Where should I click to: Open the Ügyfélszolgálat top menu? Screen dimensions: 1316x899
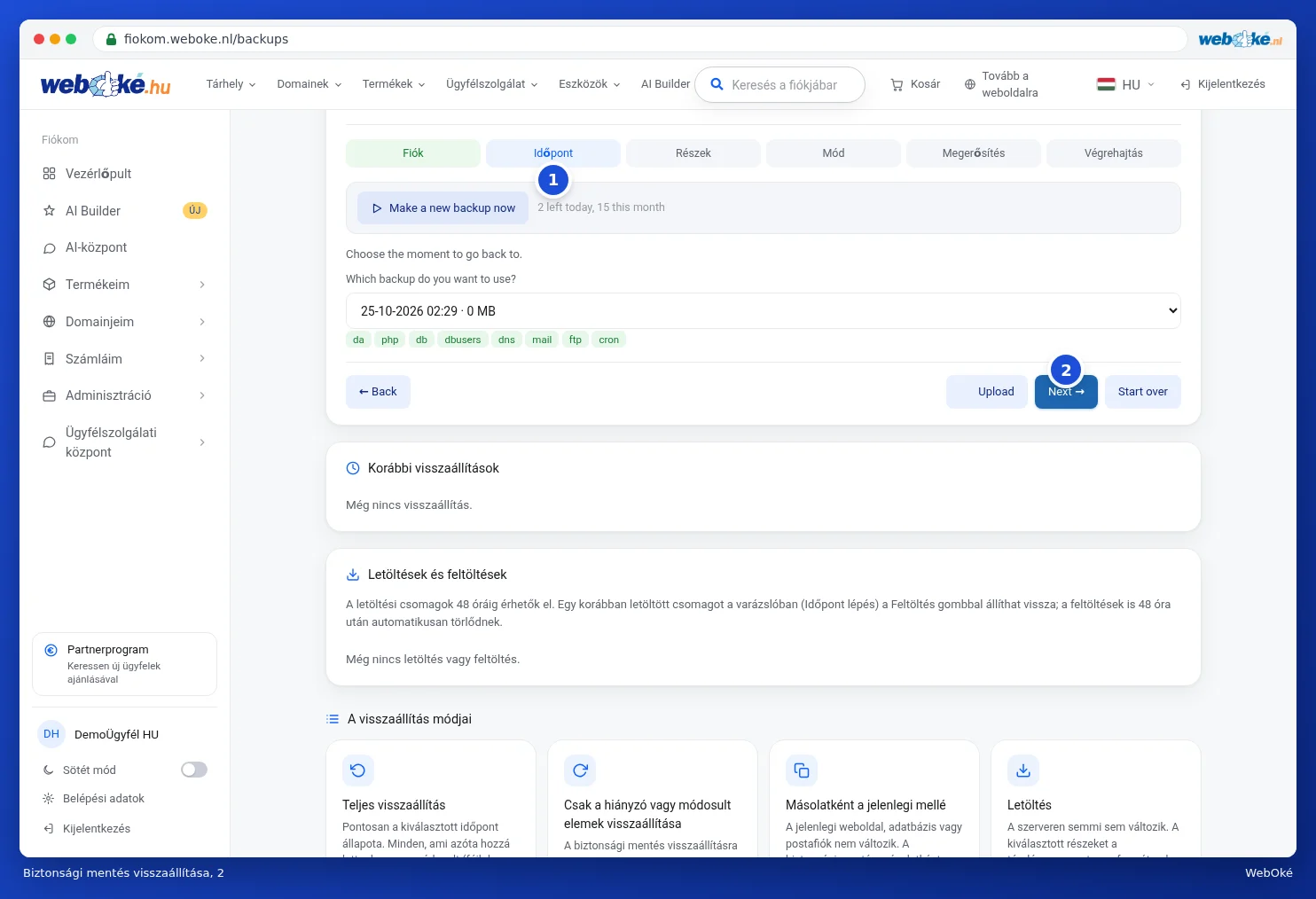coord(492,84)
